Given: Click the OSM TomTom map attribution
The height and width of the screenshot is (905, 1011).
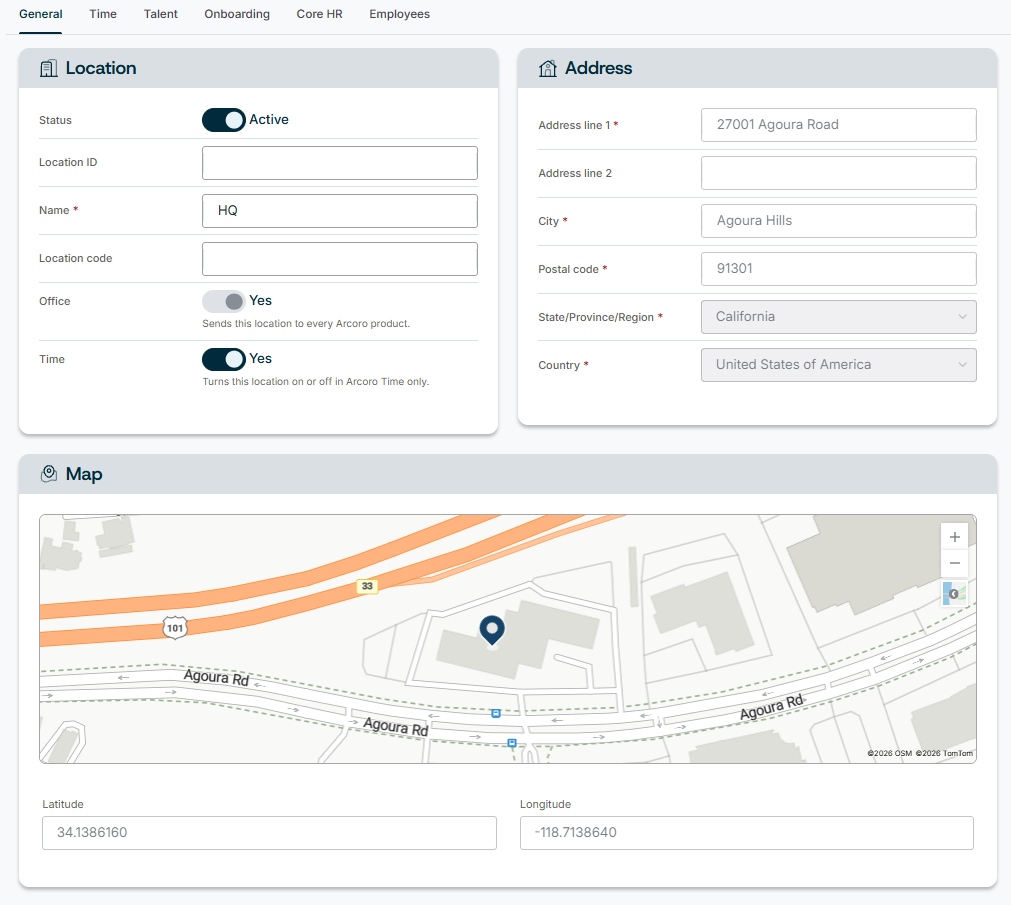Looking at the screenshot, I should pos(919,753).
